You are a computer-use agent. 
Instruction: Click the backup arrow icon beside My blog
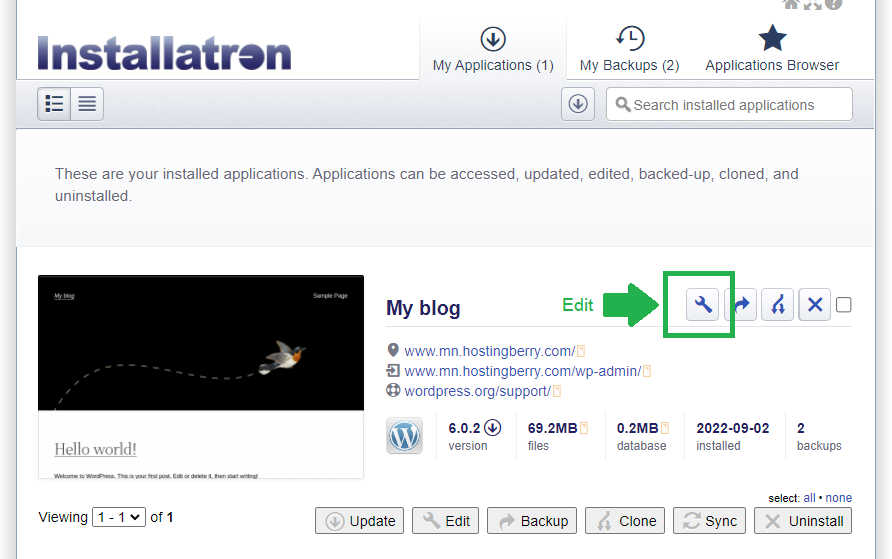click(743, 305)
